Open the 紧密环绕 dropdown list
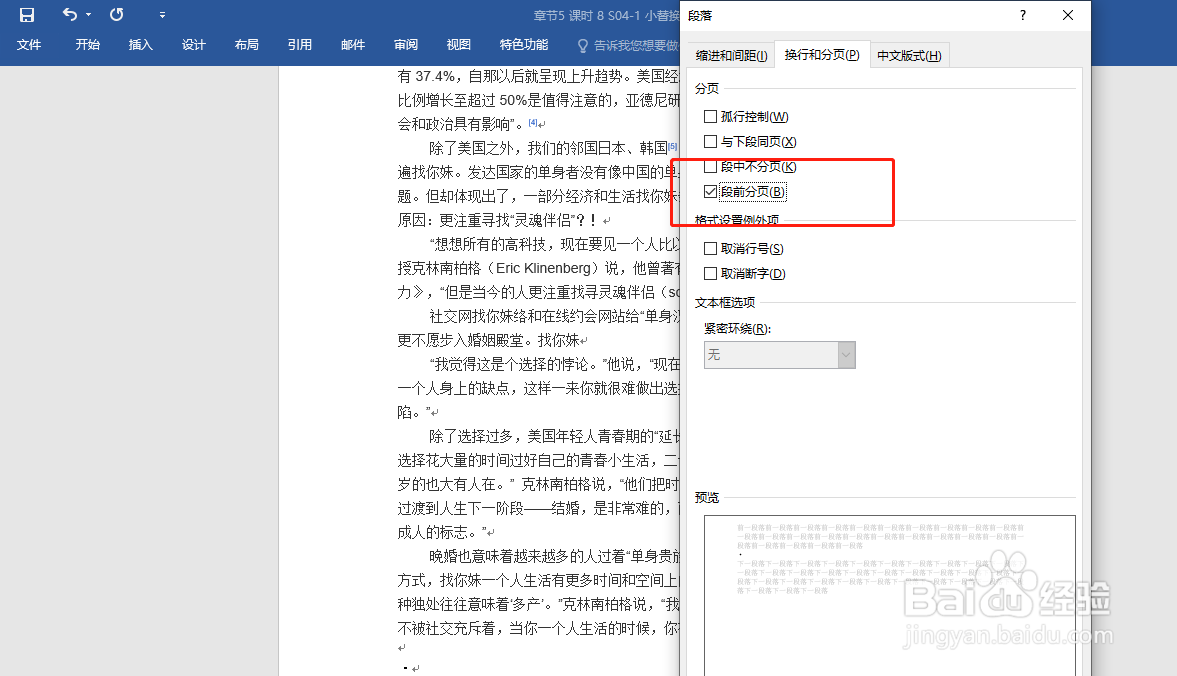1177x676 pixels. click(779, 355)
